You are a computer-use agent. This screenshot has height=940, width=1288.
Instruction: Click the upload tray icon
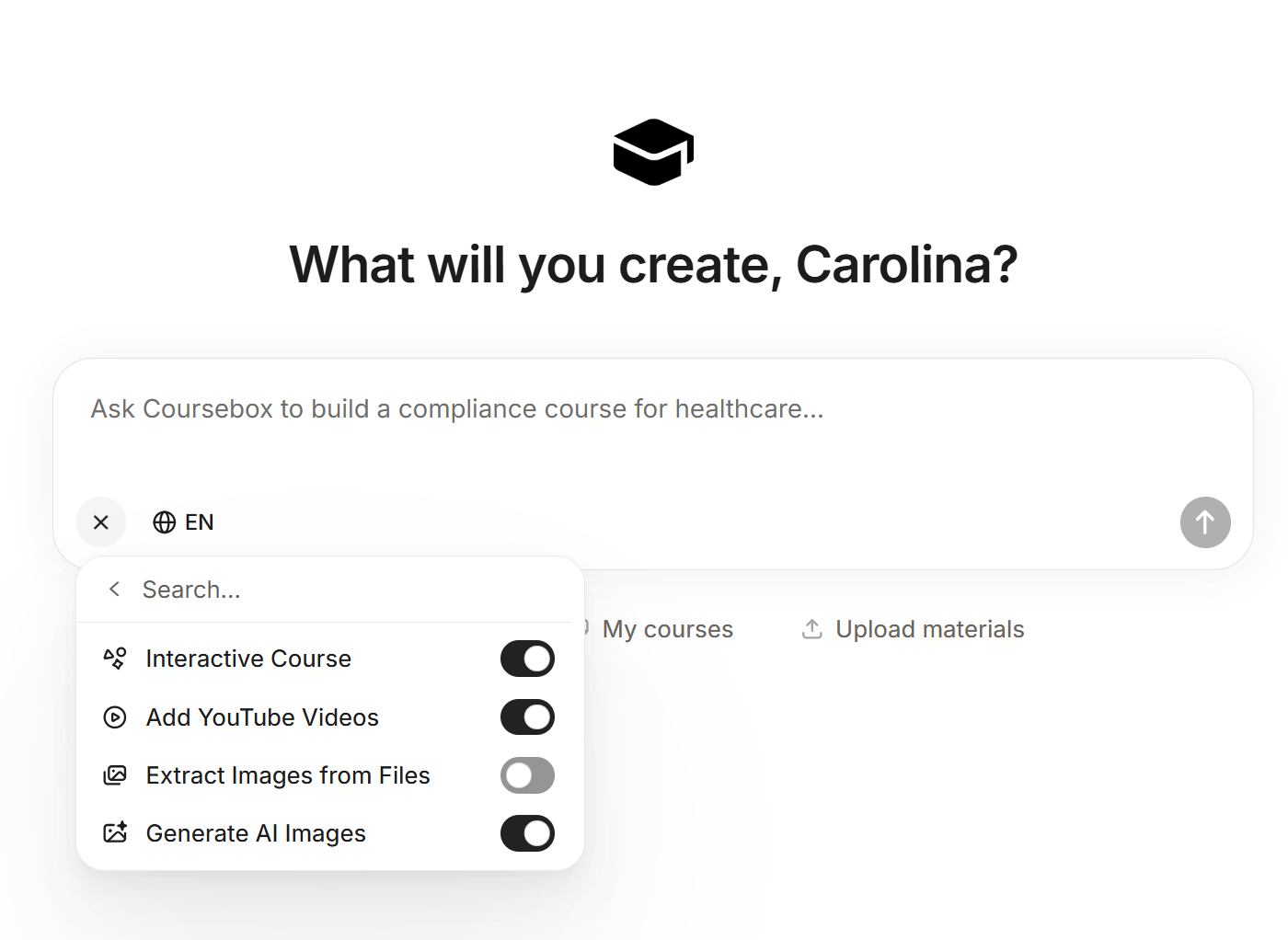point(811,629)
